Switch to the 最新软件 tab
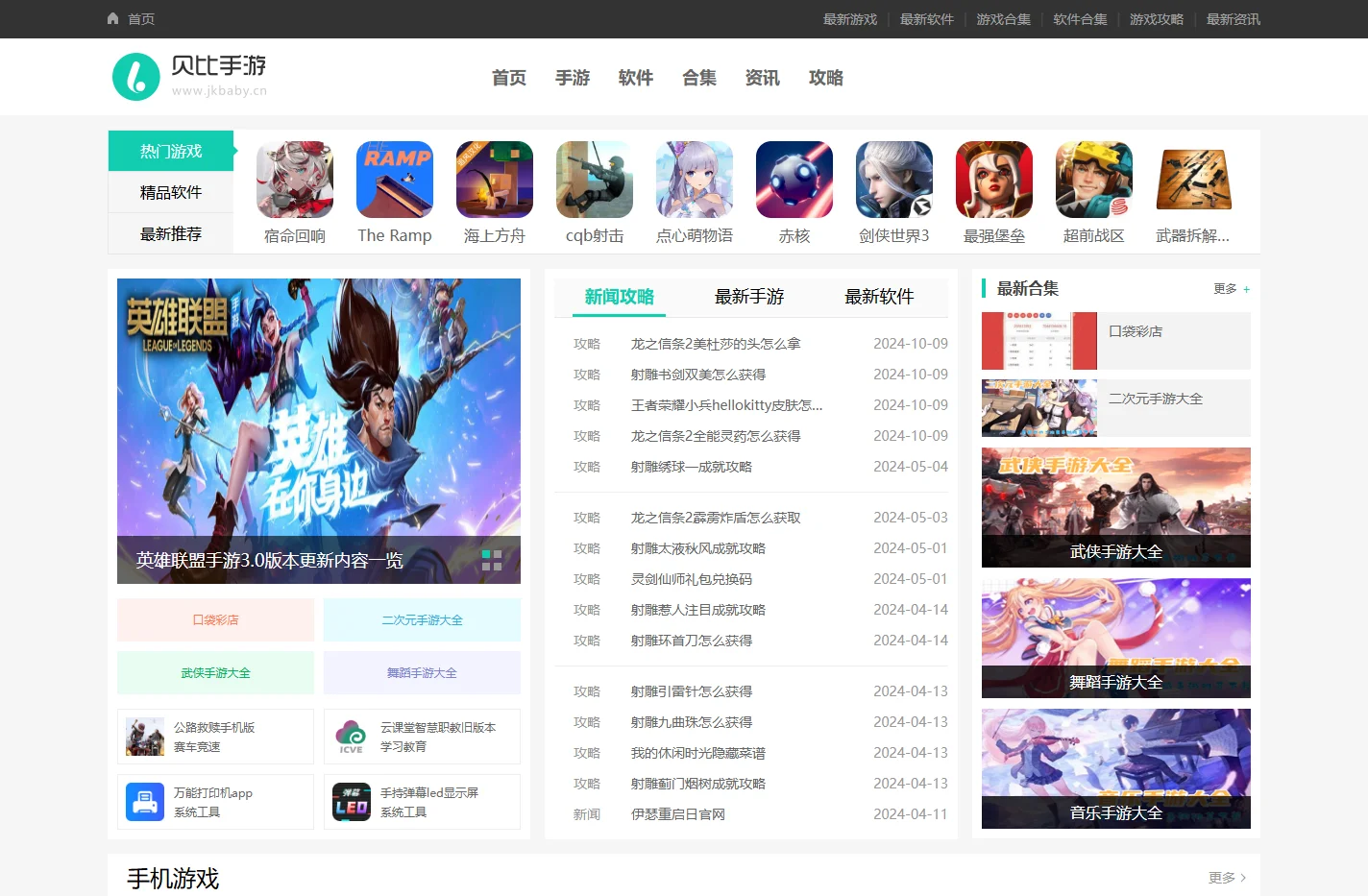 [x=879, y=297]
